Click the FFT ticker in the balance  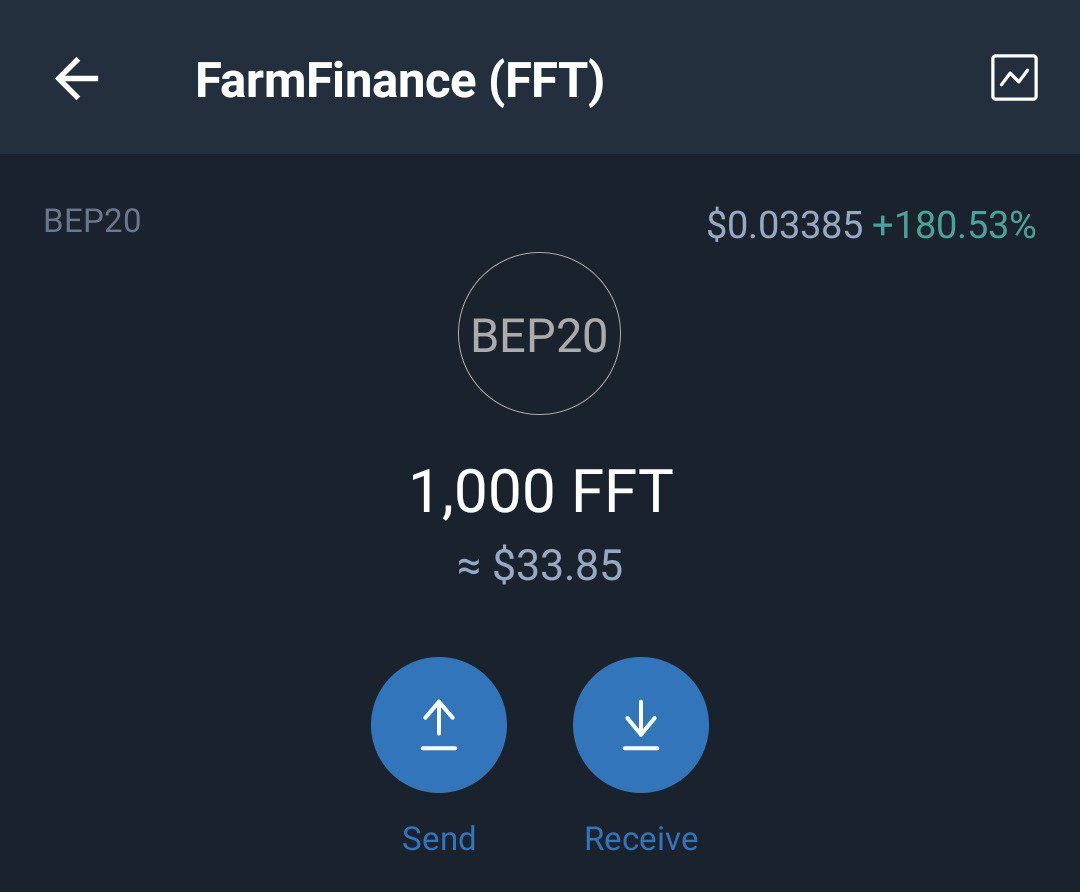(623, 490)
